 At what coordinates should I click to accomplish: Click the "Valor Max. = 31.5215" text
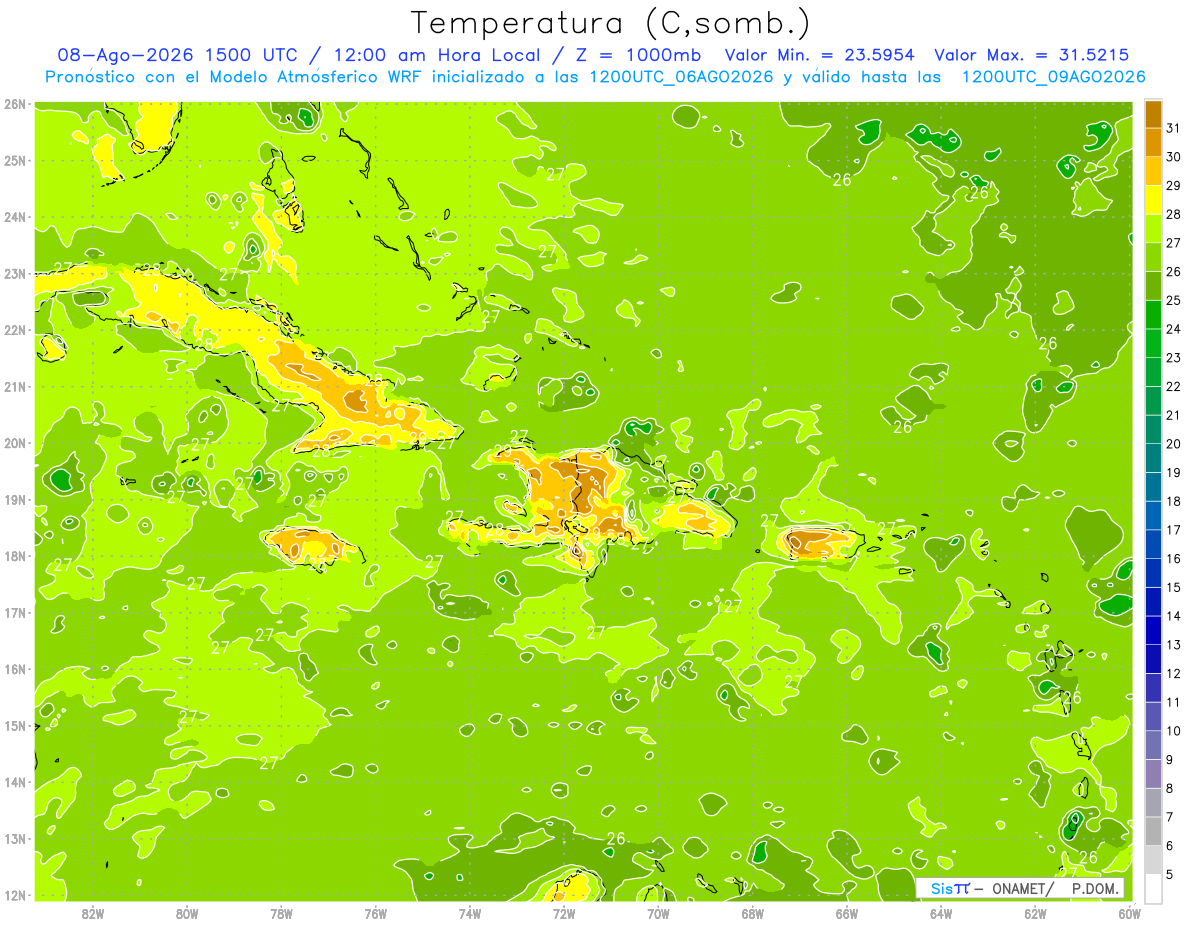click(1032, 55)
